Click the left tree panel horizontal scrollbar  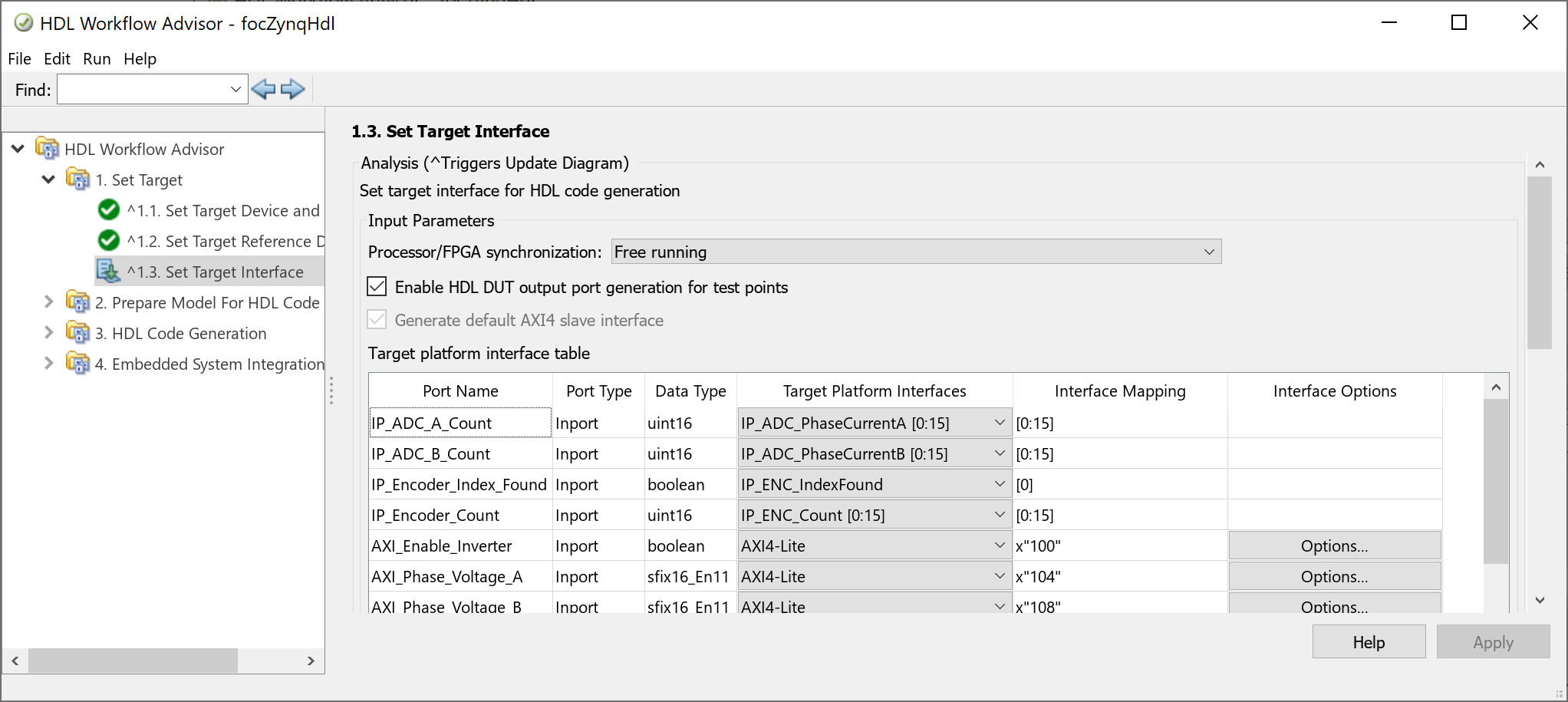click(133, 661)
